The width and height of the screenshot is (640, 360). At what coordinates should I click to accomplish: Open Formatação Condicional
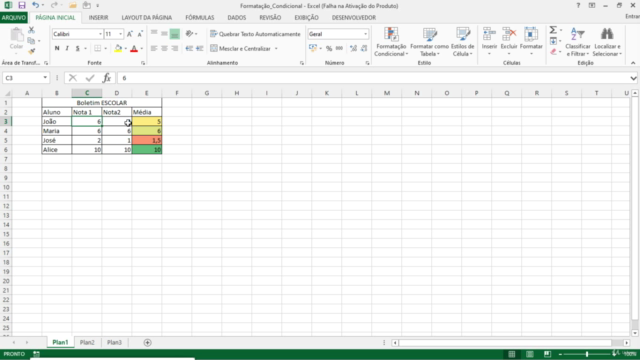(391, 42)
